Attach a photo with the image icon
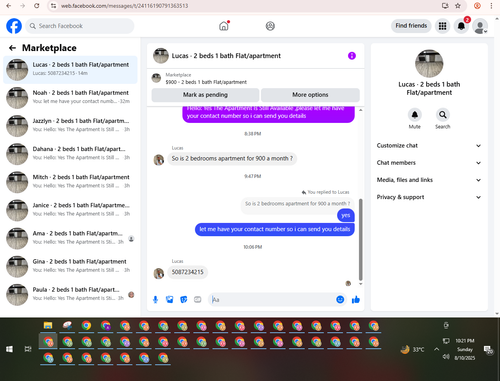The width and height of the screenshot is (500, 381). point(170,300)
